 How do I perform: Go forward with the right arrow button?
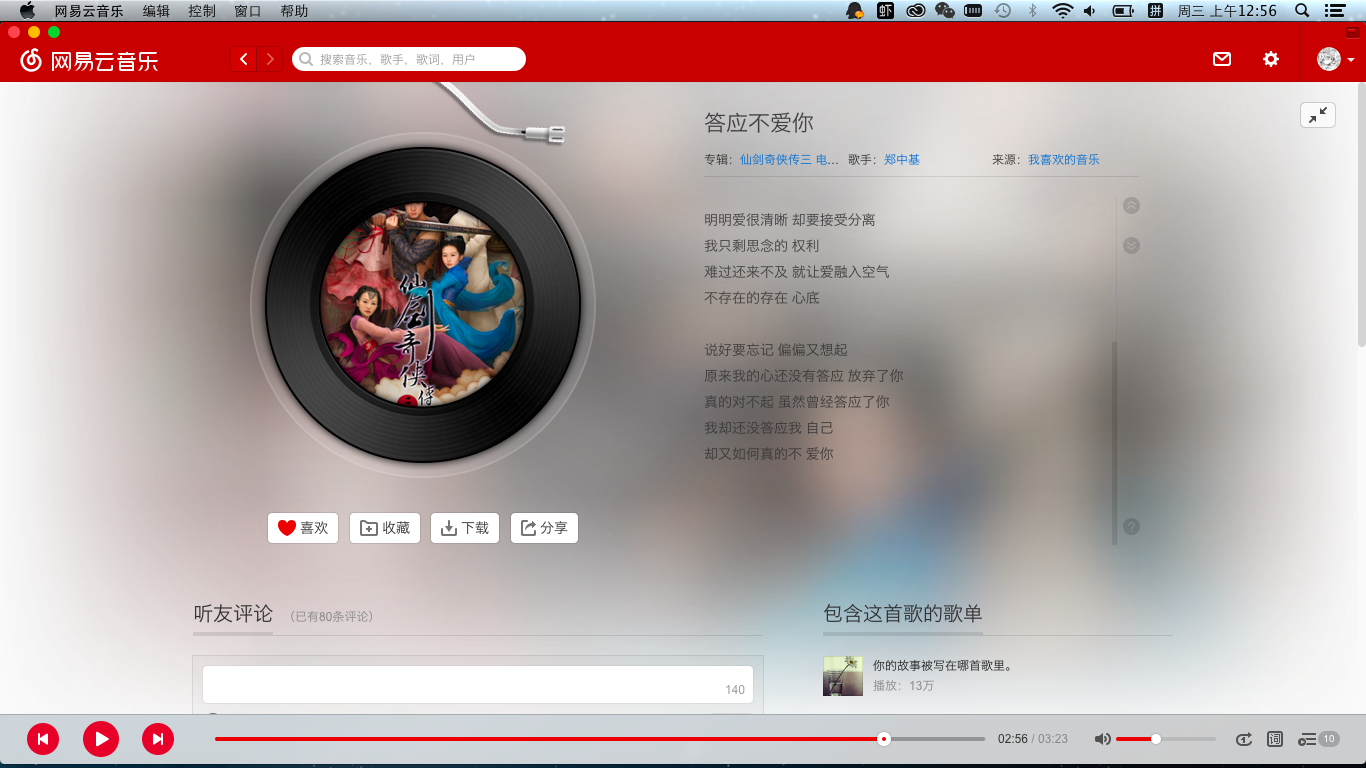point(269,59)
